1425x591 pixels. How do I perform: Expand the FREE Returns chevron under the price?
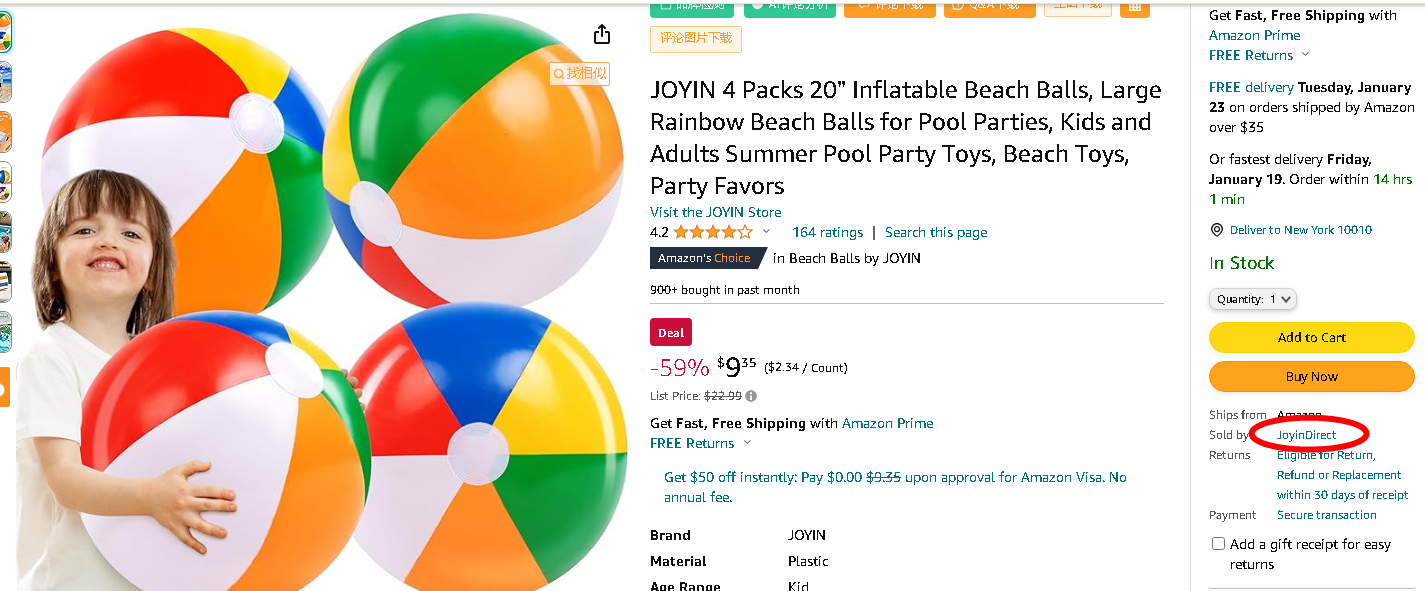pos(747,443)
